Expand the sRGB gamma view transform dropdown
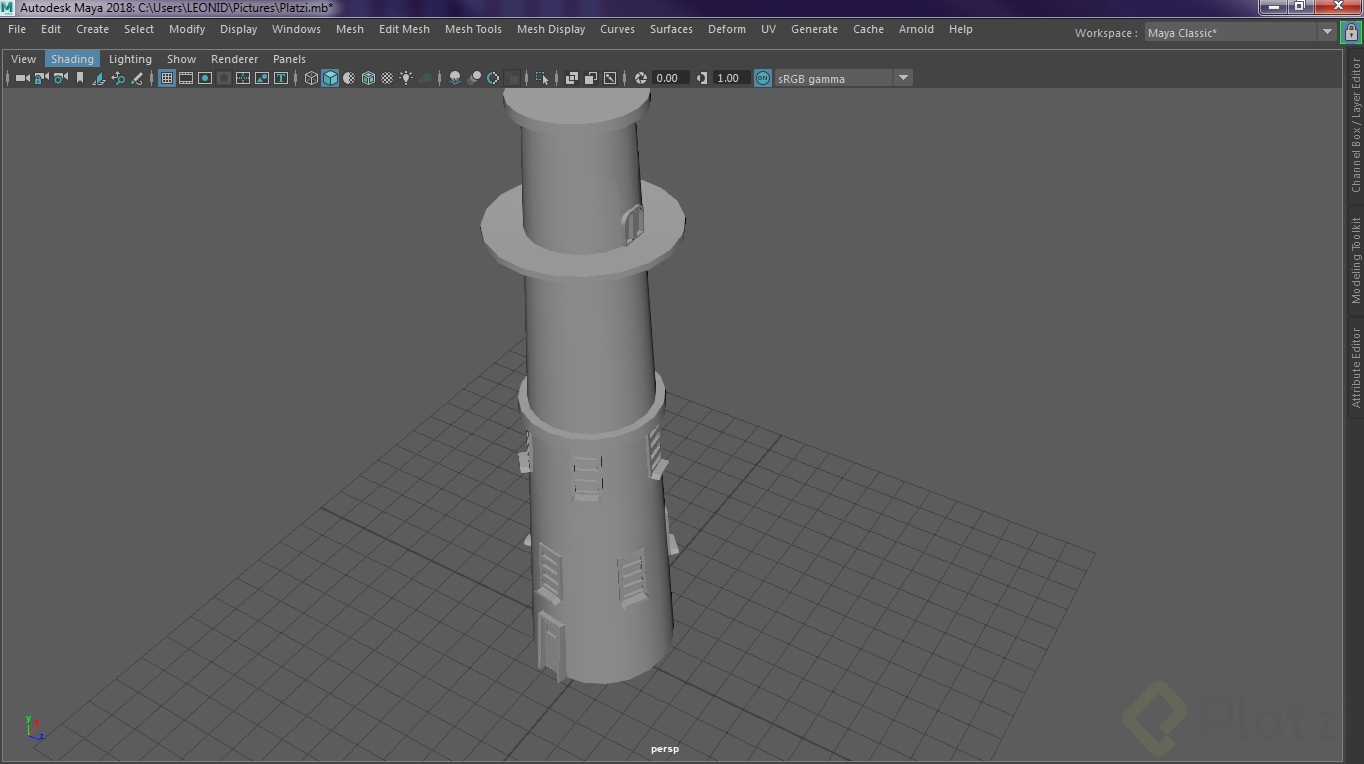 coord(903,78)
